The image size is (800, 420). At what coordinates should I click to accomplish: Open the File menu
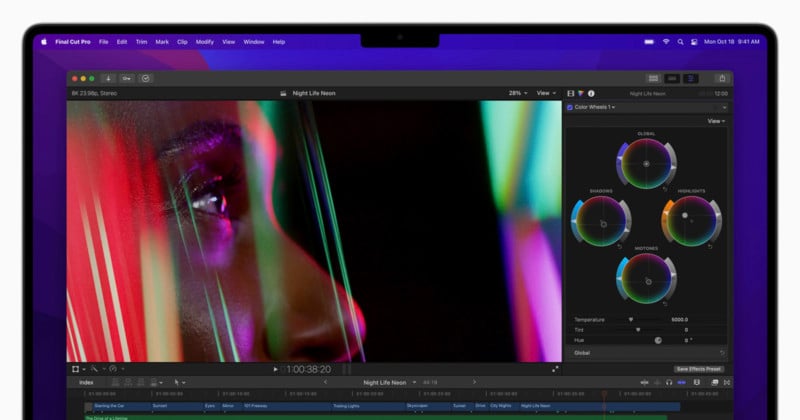pos(104,42)
